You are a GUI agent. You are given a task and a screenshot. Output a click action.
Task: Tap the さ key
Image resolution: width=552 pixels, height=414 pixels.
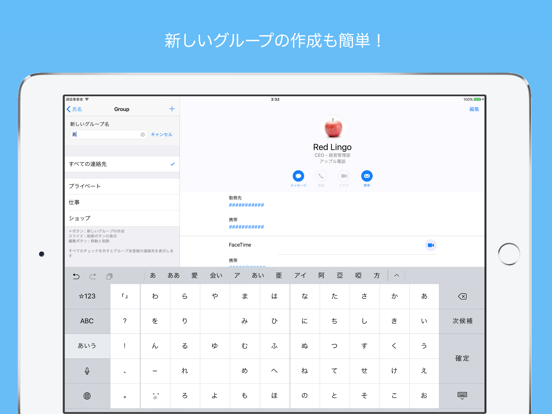coord(364,296)
